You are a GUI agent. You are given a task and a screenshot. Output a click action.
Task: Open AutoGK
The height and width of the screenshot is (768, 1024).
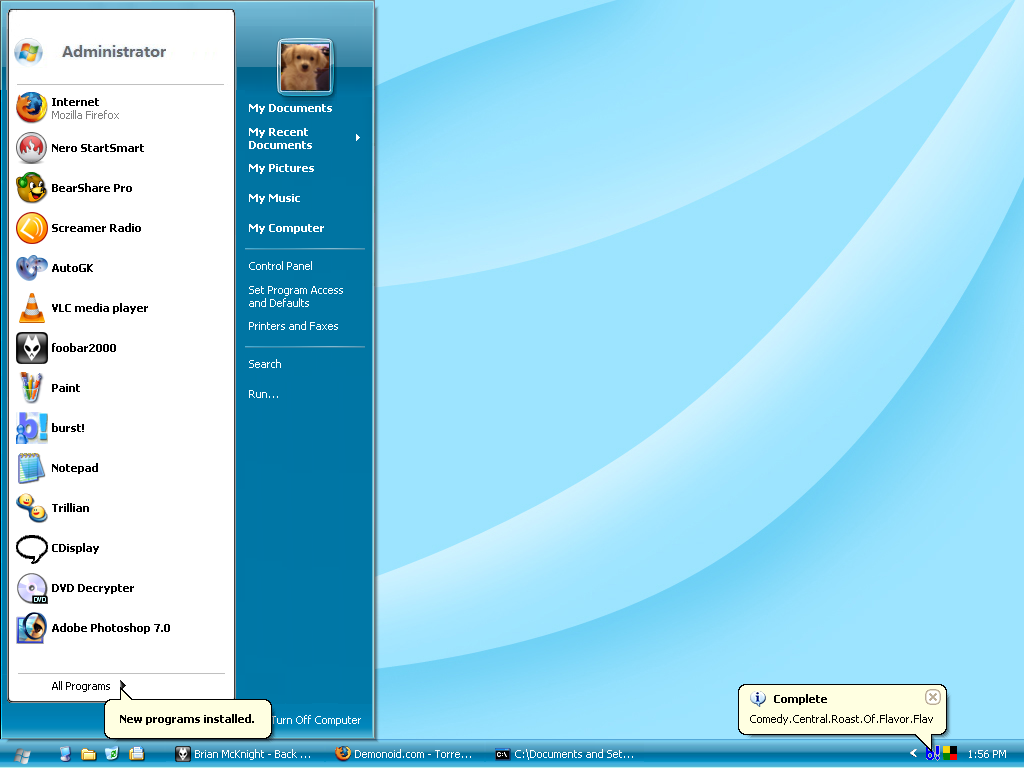tap(121, 268)
